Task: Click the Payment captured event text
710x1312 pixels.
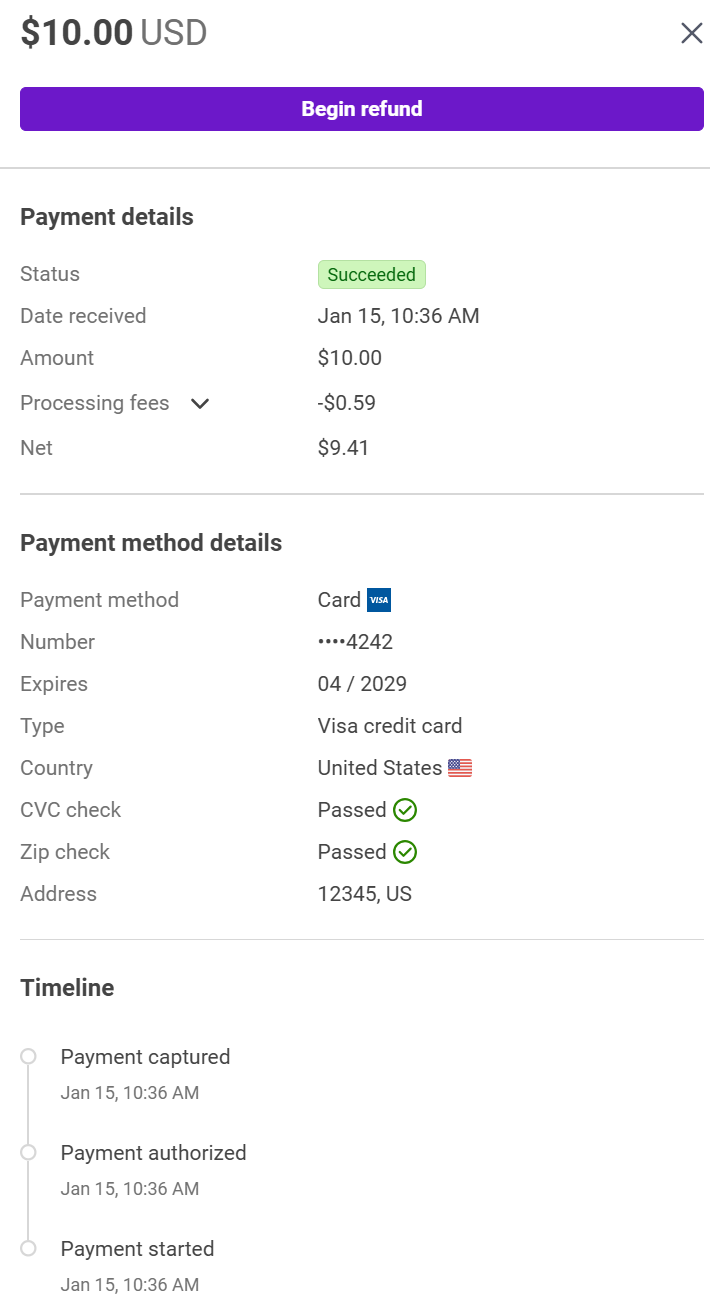Action: (145, 1057)
